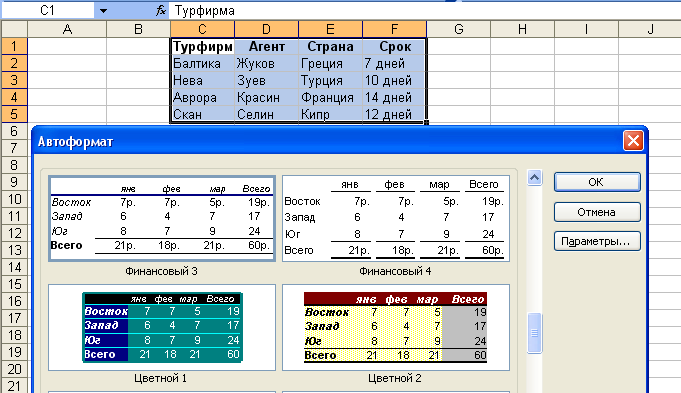Select column A header

click(x=67, y=29)
